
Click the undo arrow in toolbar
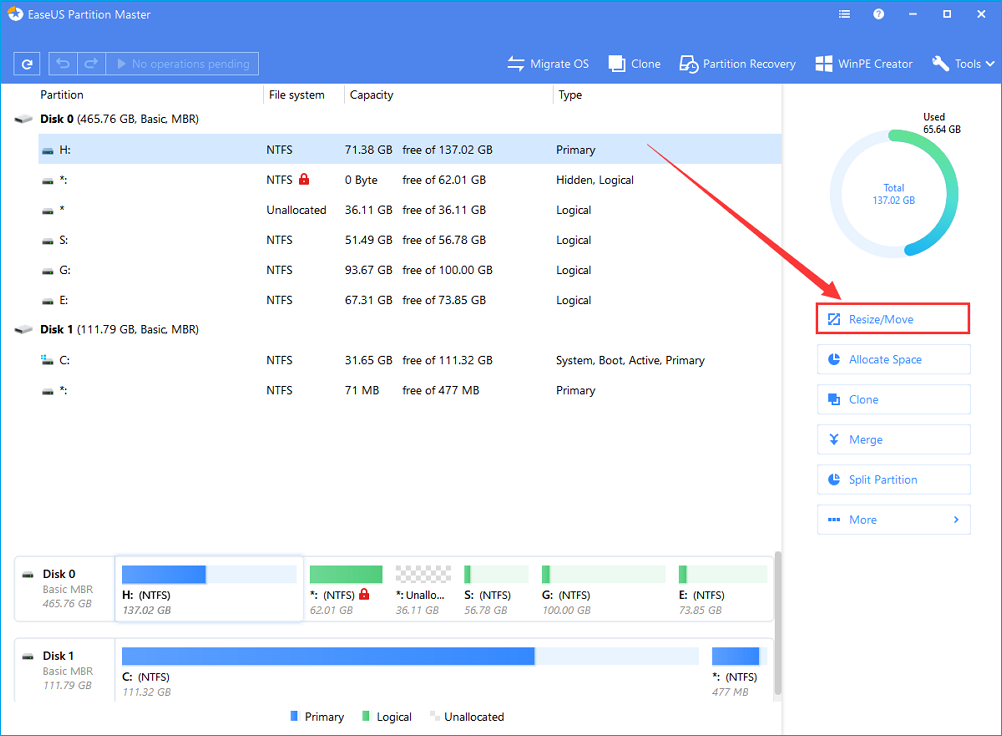coord(63,64)
